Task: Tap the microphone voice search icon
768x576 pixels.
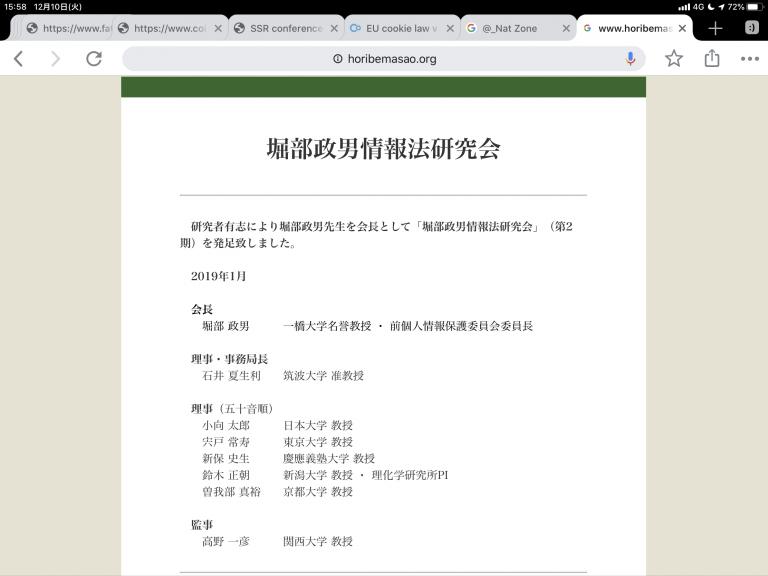Action: [x=630, y=59]
